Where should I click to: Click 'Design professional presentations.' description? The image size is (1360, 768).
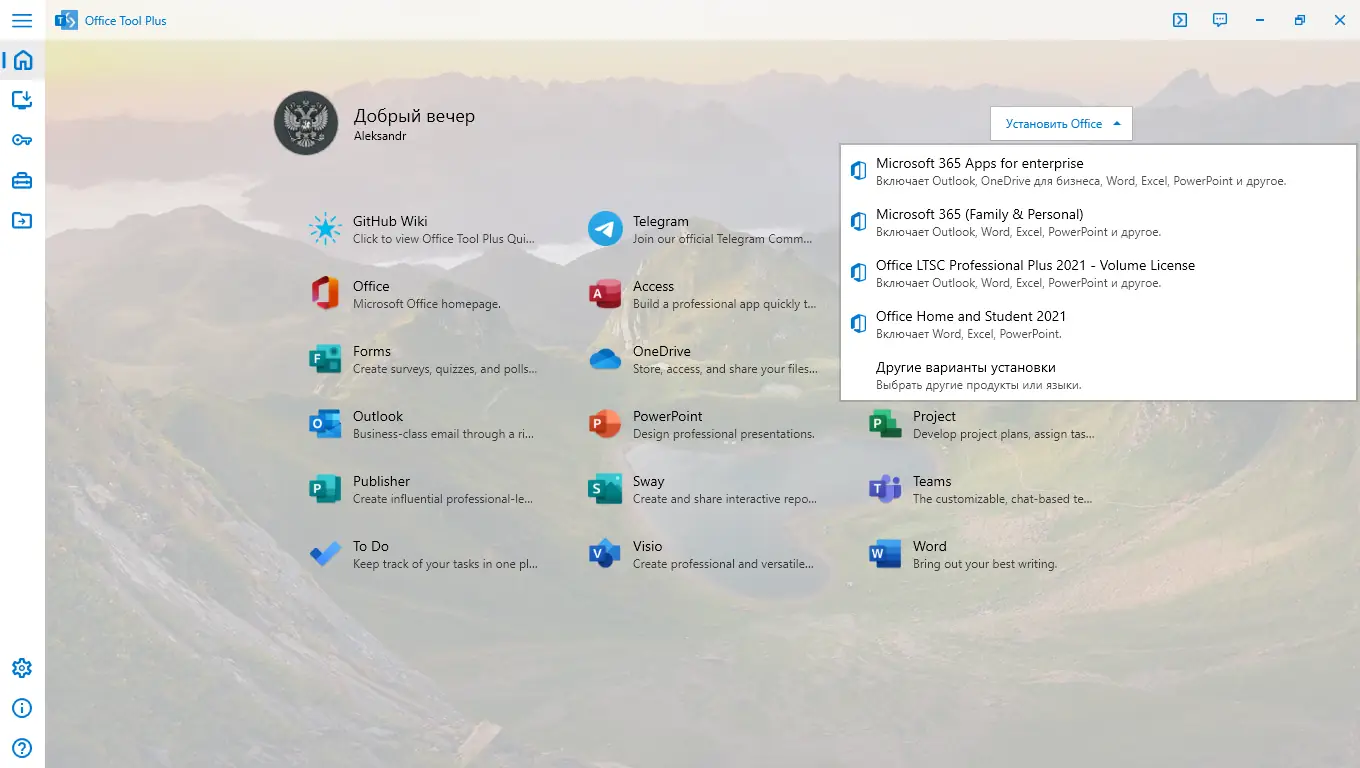click(724, 434)
